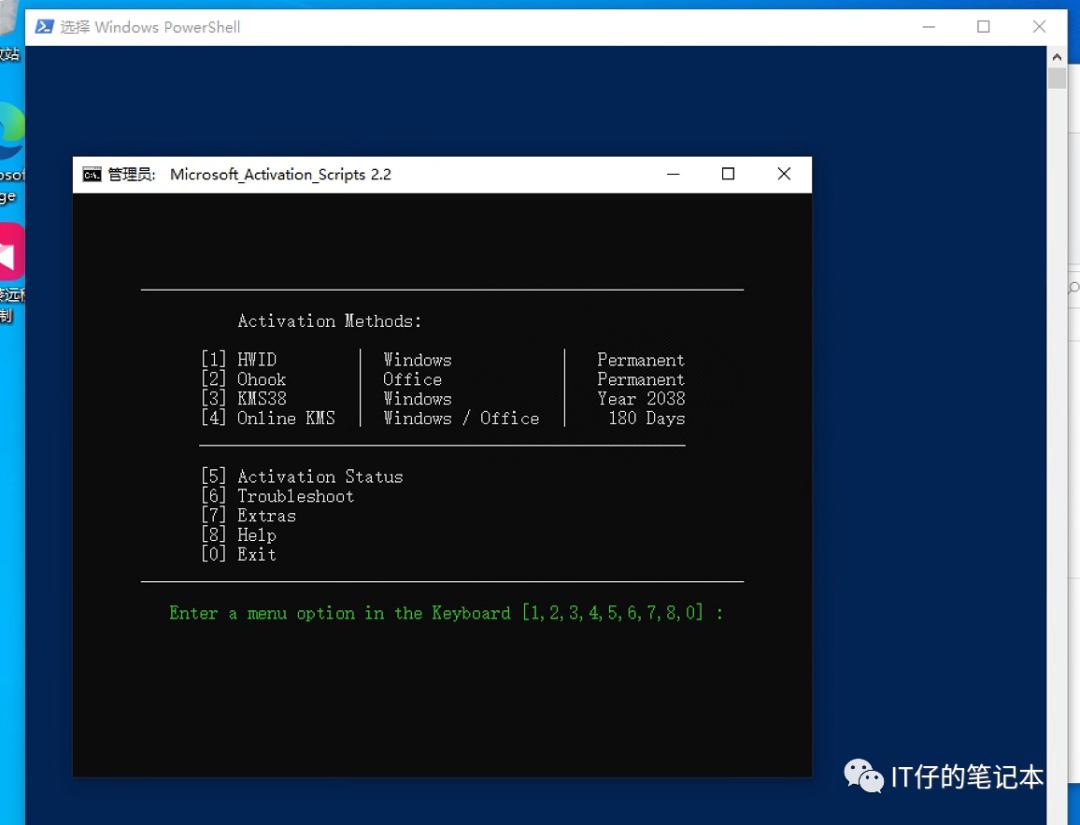Click the '[0] Exit' line
This screenshot has height=825, width=1080.
click(239, 554)
